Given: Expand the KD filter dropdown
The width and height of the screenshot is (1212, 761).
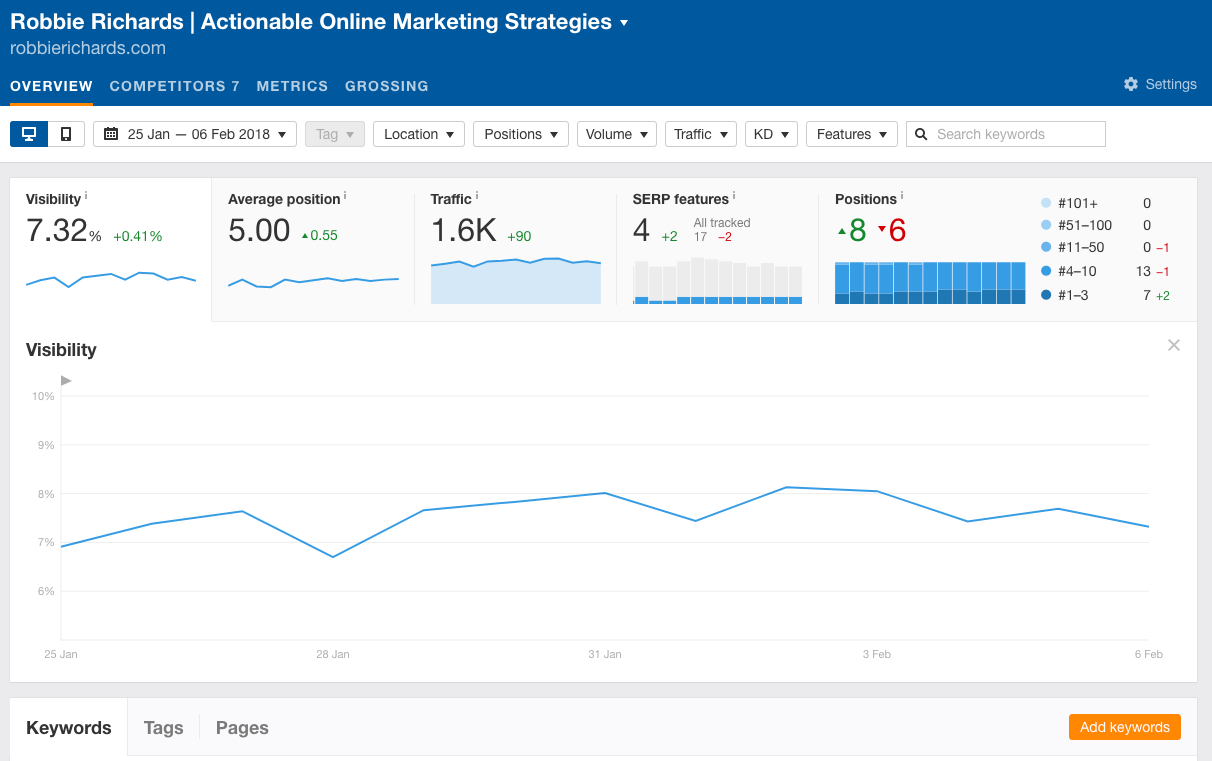Looking at the screenshot, I should coord(771,134).
